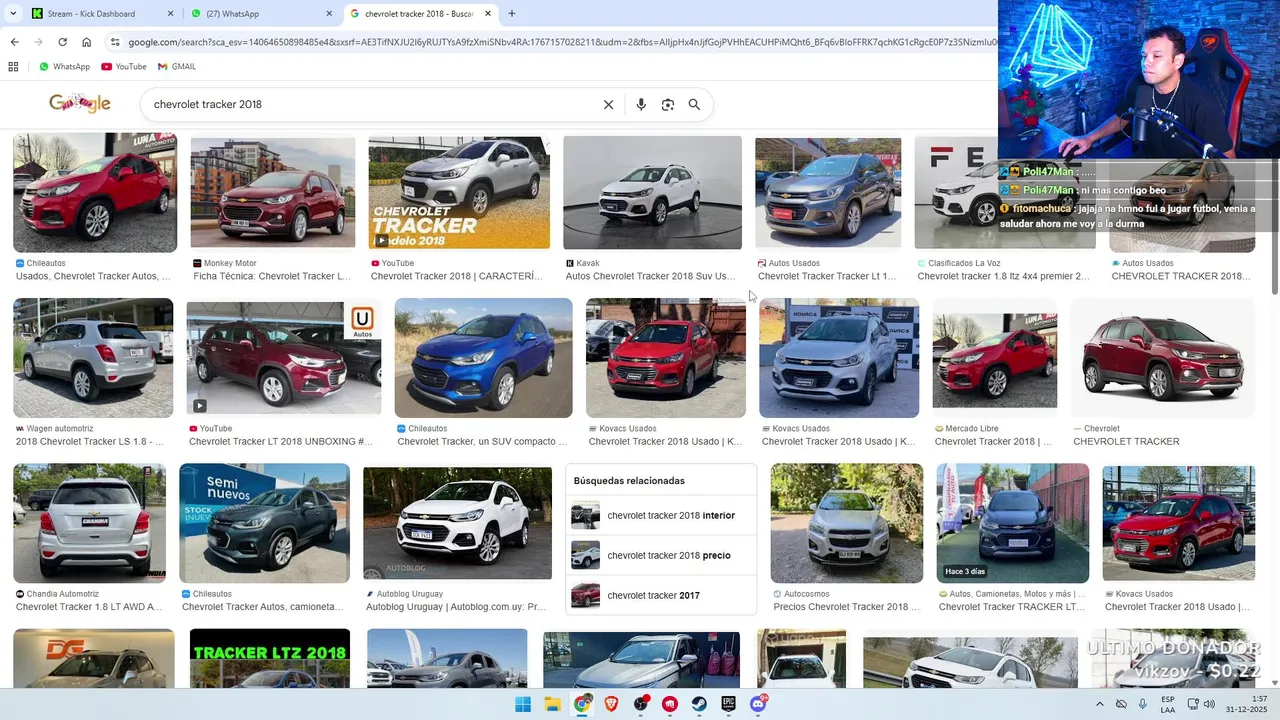
Task: Open Discord from taskbar
Action: click(x=758, y=704)
